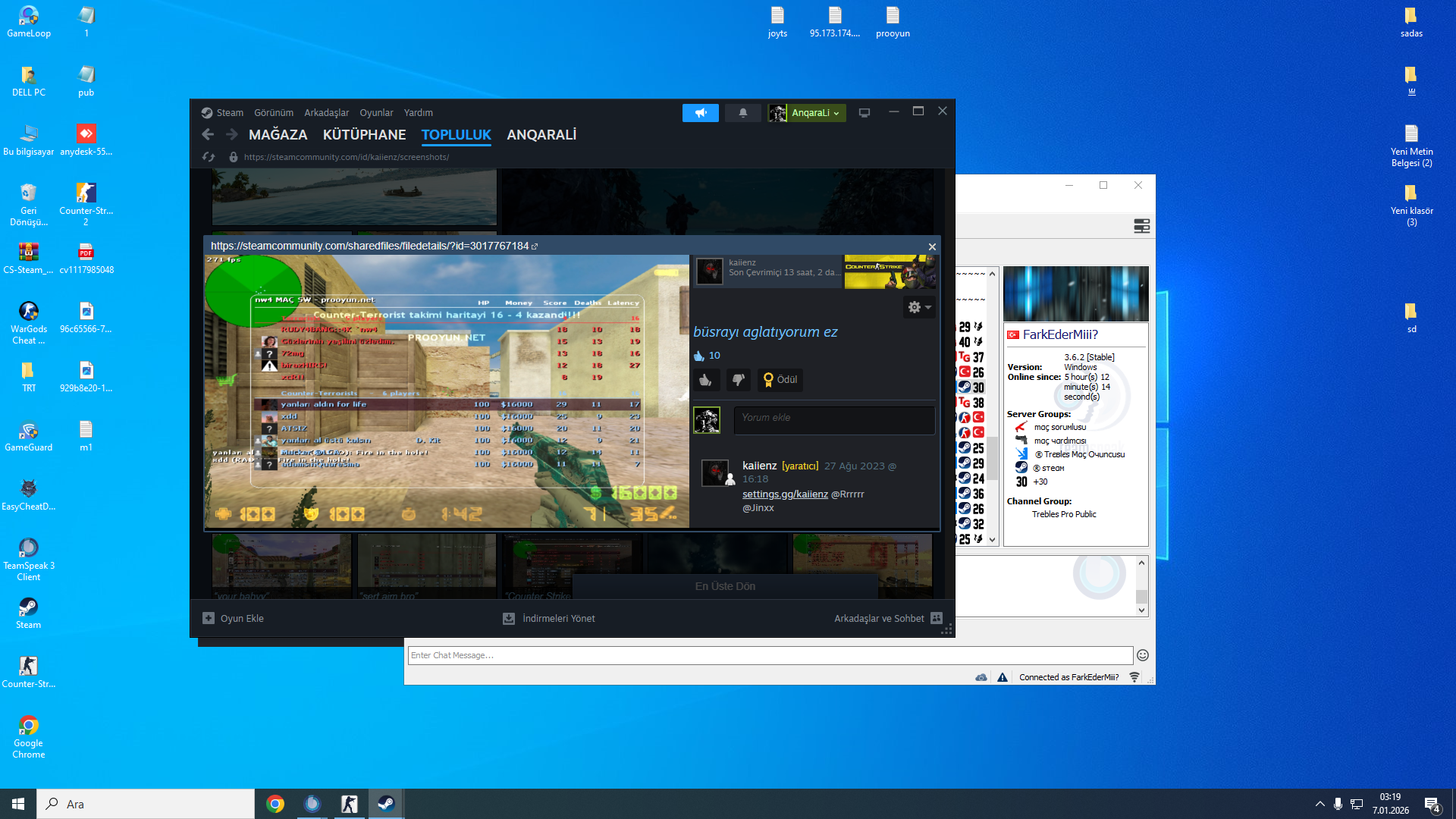Open the ANQARALİ profile tab
The height and width of the screenshot is (819, 1456).
(541, 135)
